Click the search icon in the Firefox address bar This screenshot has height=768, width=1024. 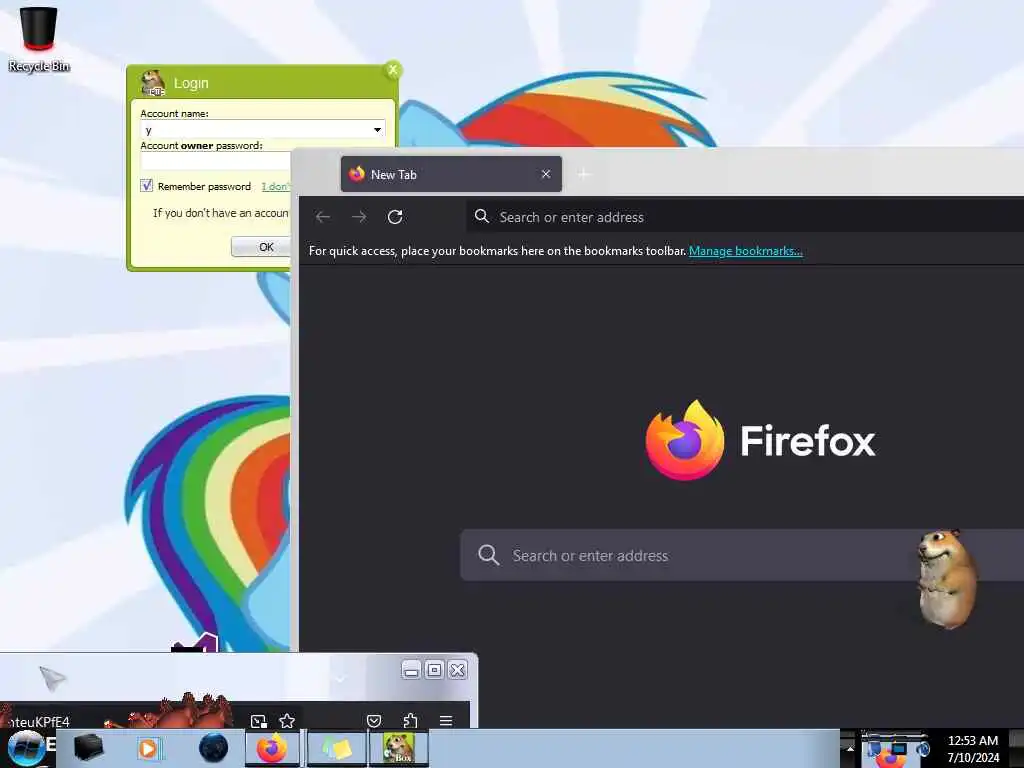[x=482, y=216]
